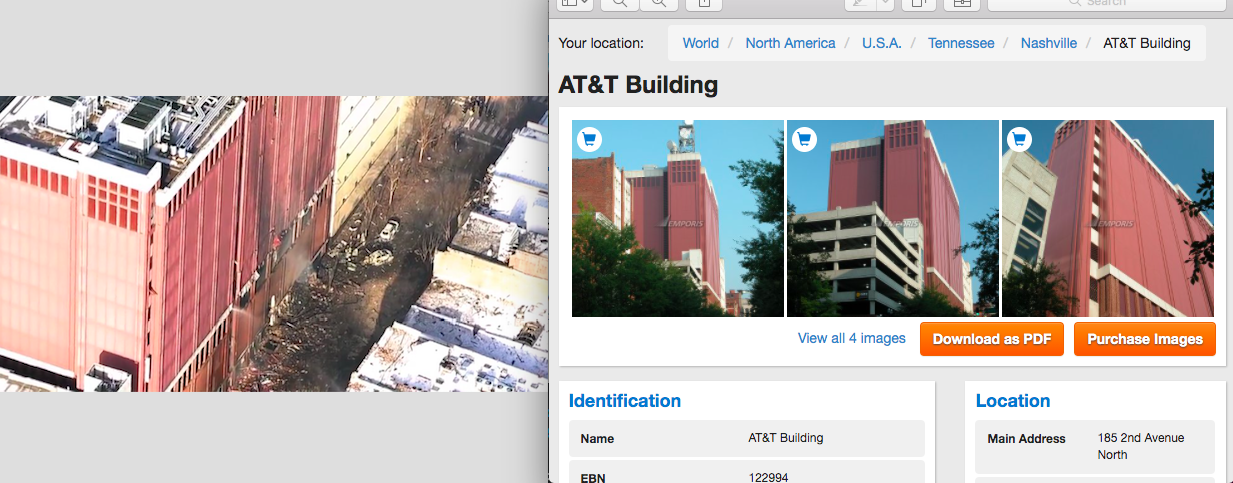The image size is (1233, 483).
Task: Go to the World breadcrumb link
Action: click(x=700, y=43)
